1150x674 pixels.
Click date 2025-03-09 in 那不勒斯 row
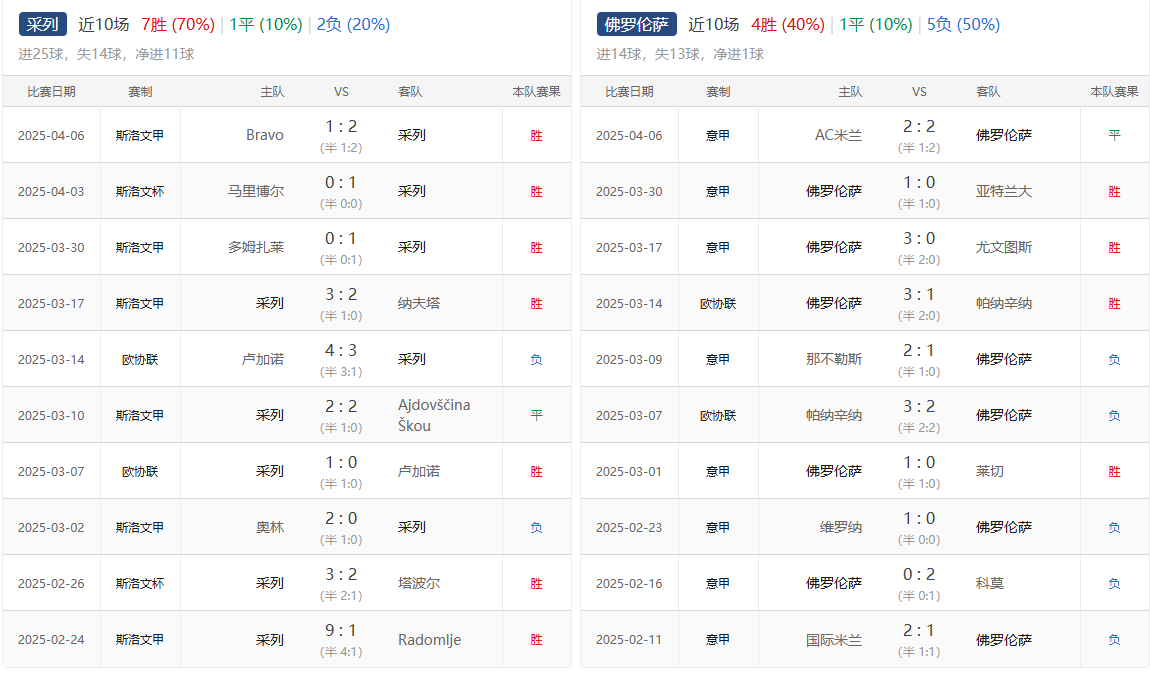coord(629,359)
